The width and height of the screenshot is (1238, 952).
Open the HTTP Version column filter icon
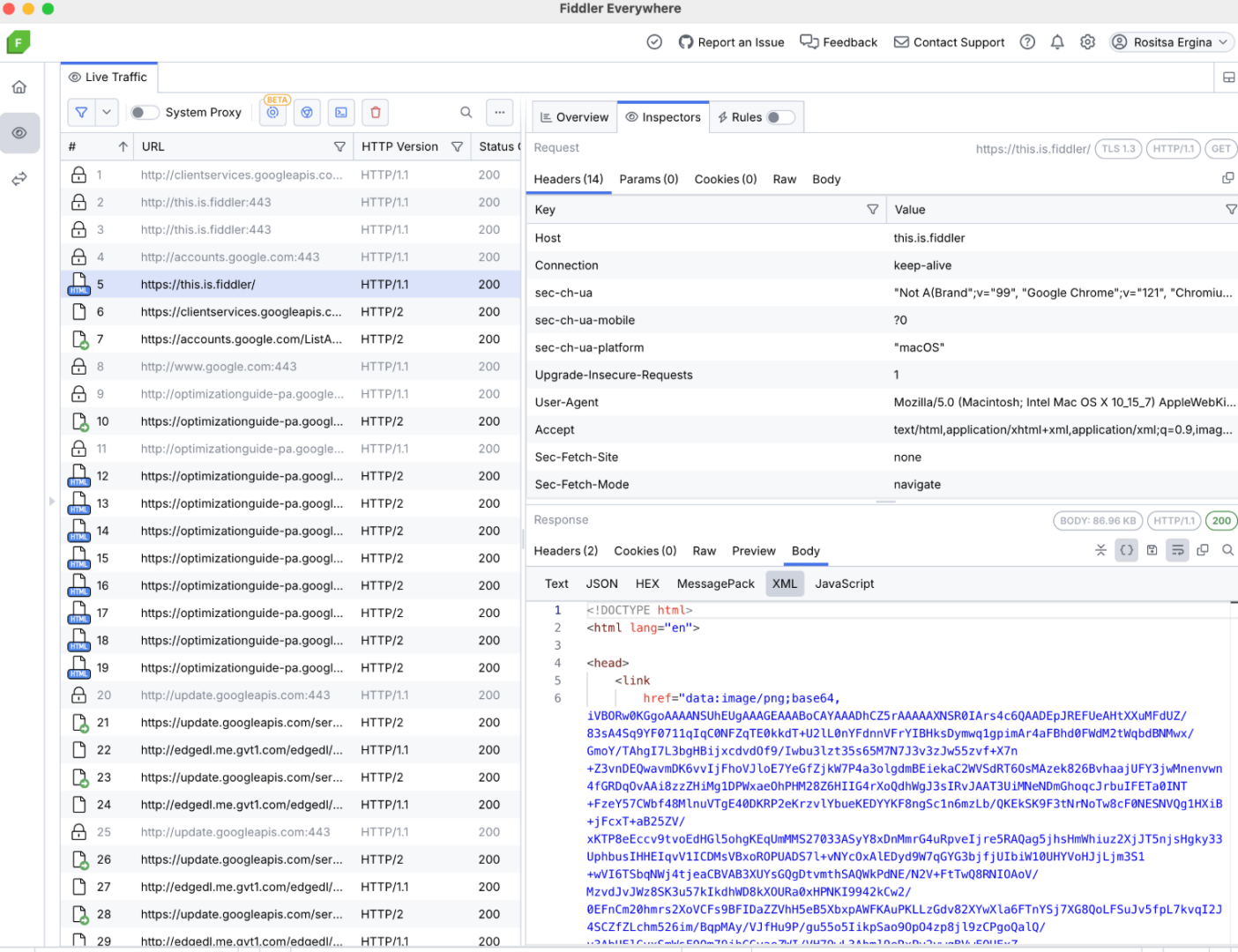click(x=457, y=146)
